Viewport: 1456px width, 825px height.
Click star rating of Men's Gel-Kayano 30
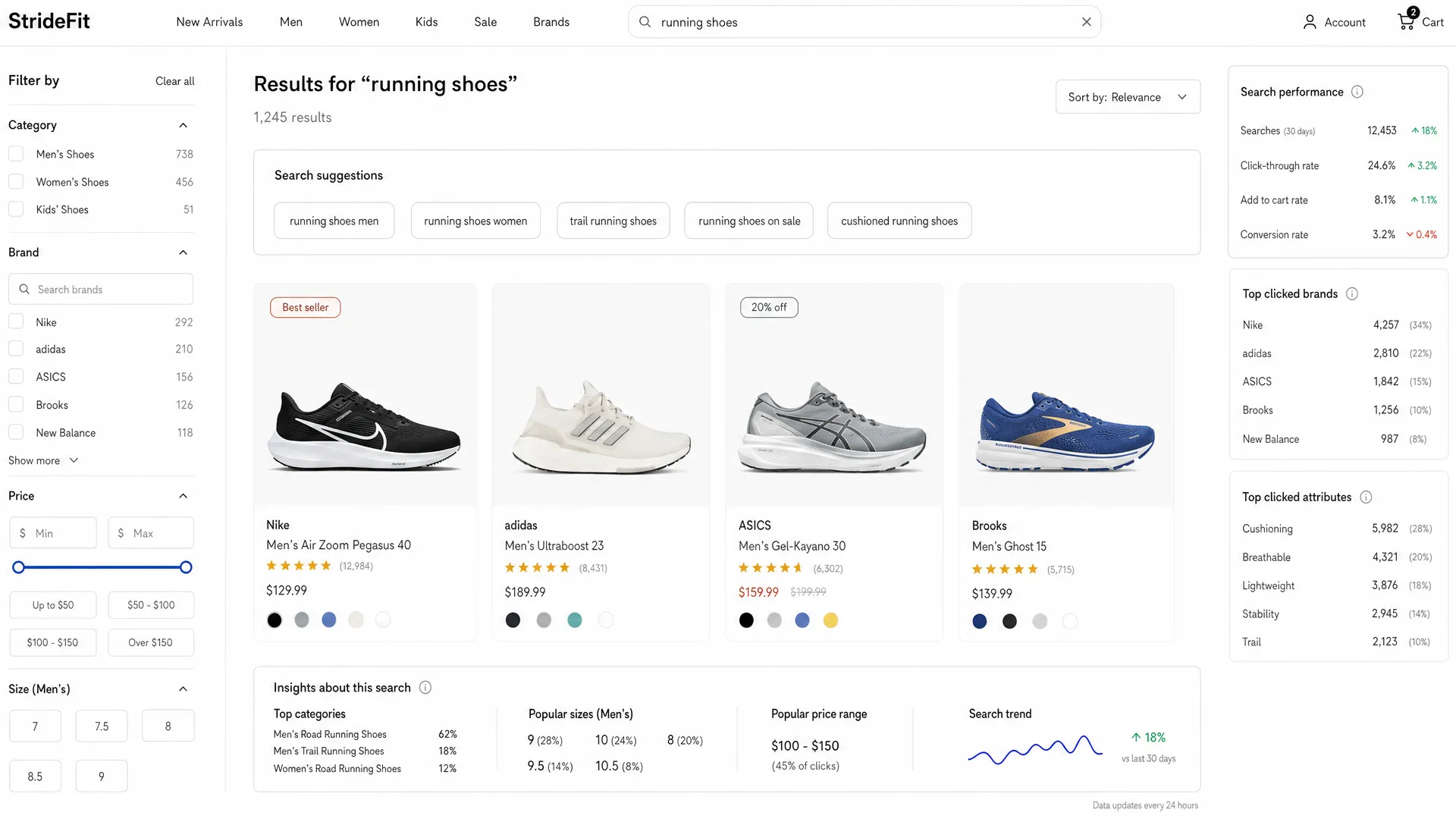pos(770,568)
